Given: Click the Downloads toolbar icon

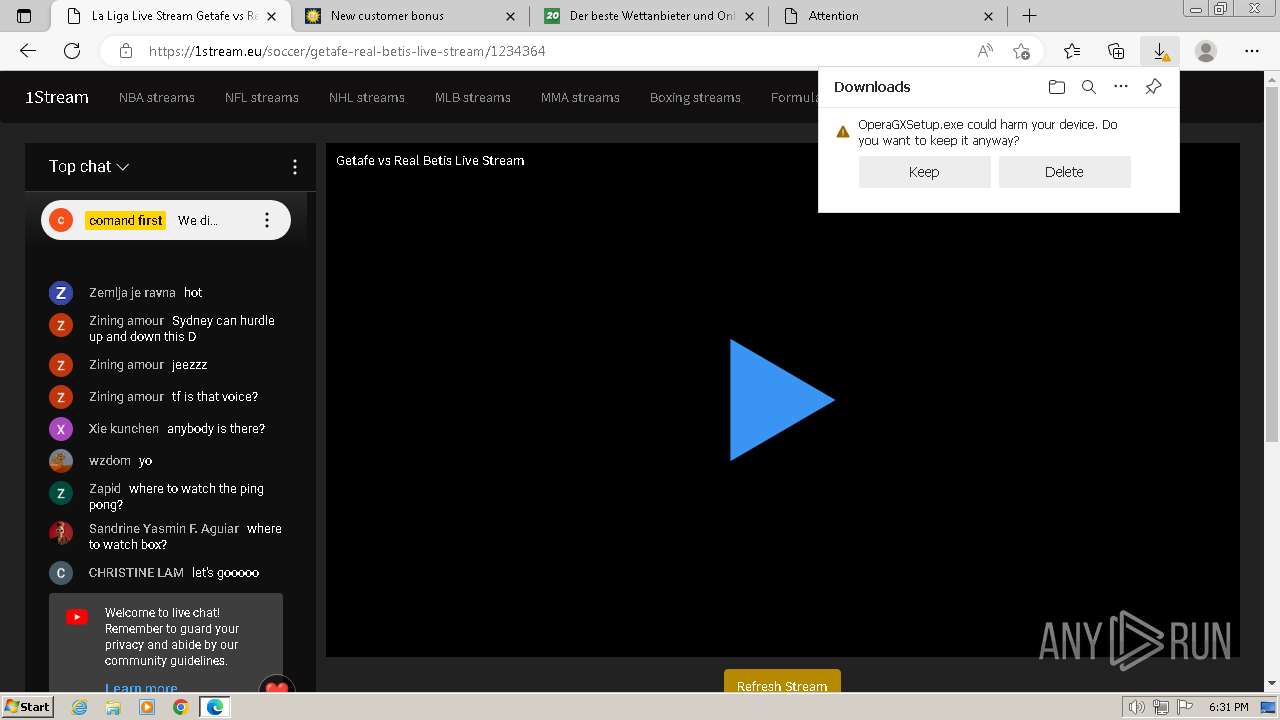Looking at the screenshot, I should 1160,51.
